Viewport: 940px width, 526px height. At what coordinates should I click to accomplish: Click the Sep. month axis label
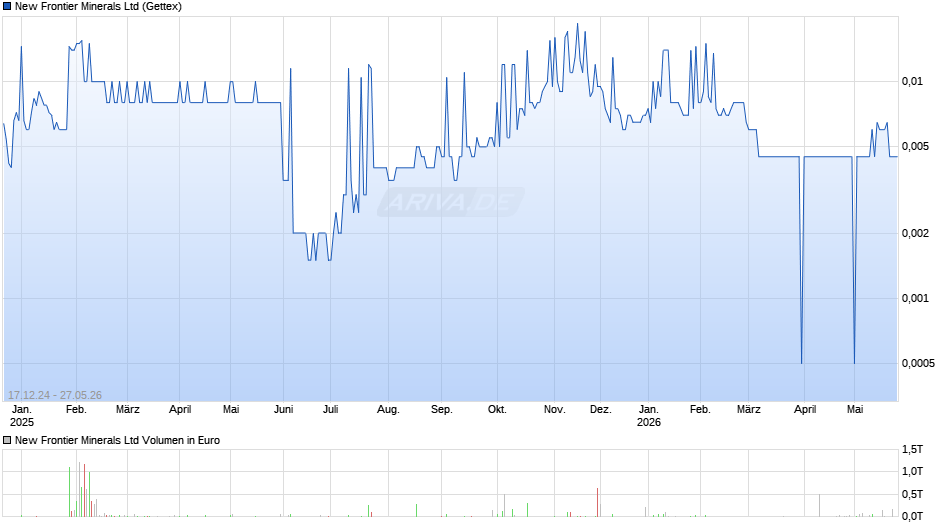coord(441,410)
